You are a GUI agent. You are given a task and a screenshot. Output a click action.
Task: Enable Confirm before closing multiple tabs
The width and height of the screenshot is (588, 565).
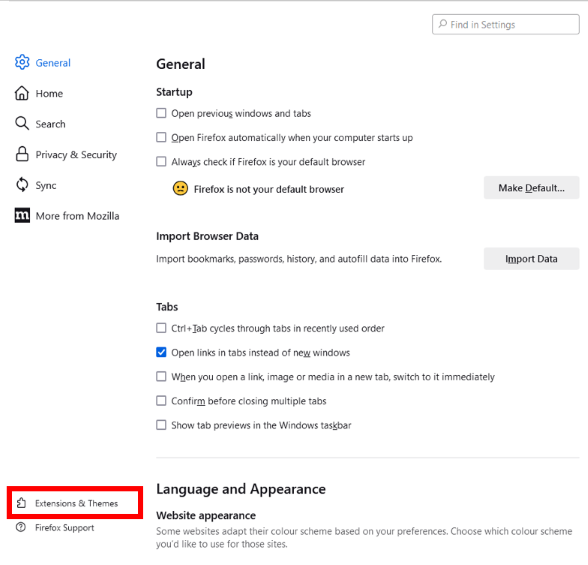tap(161, 401)
